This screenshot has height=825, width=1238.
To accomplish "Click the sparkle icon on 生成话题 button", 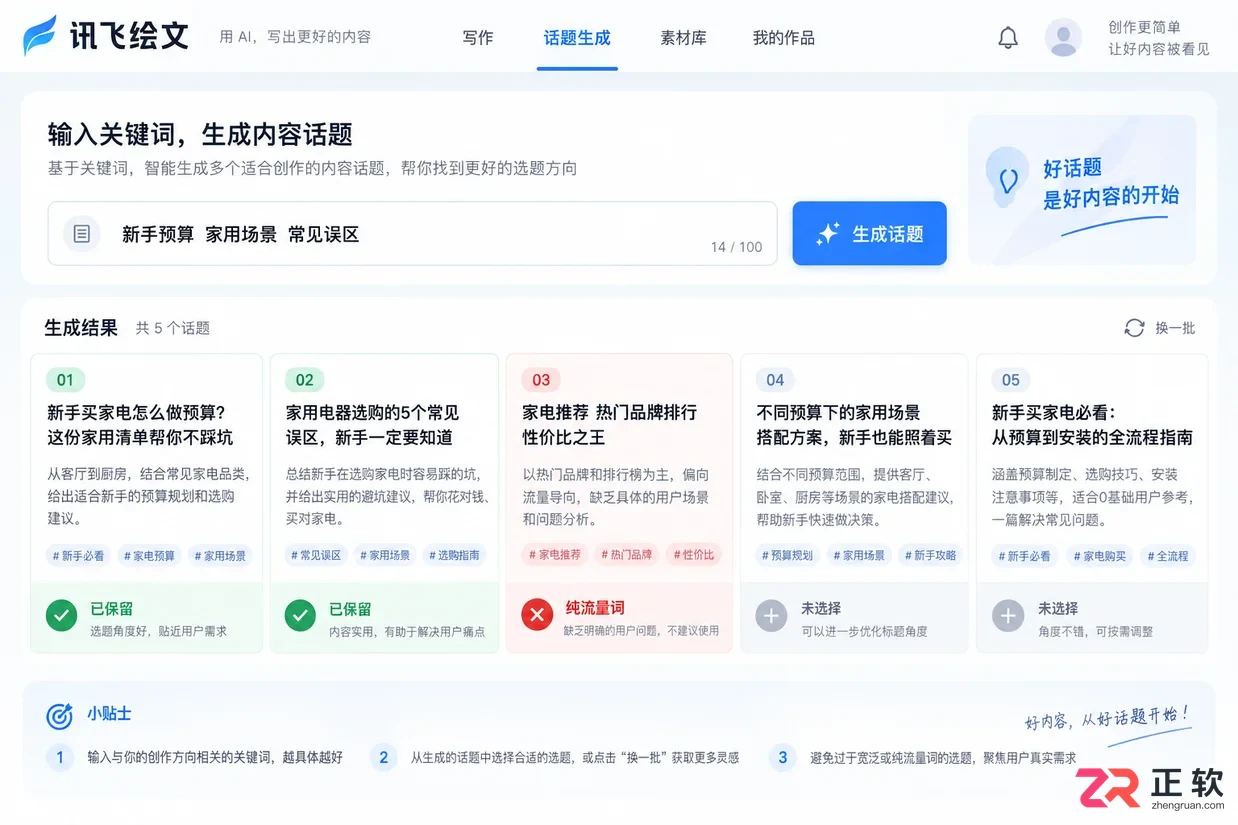I will click(827, 234).
